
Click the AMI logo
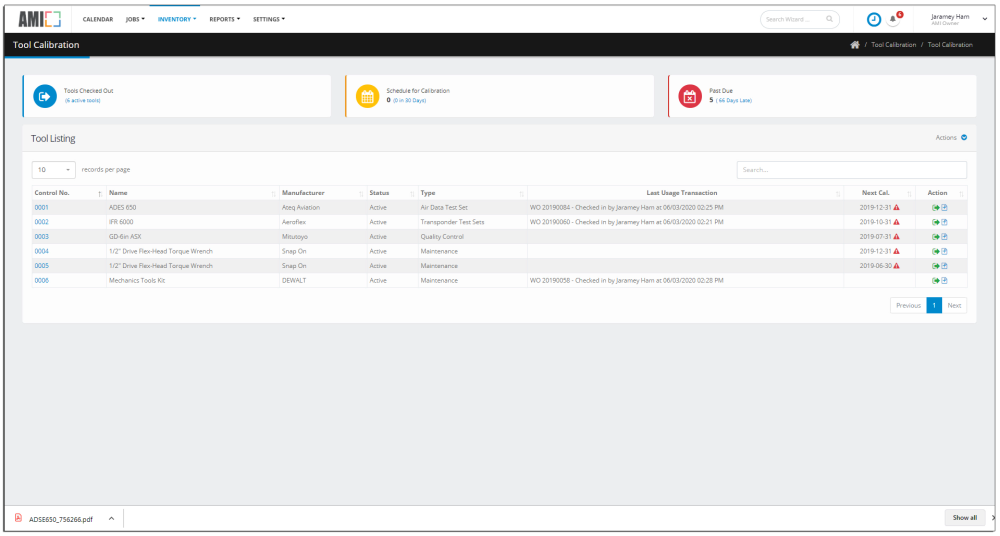pos(40,19)
